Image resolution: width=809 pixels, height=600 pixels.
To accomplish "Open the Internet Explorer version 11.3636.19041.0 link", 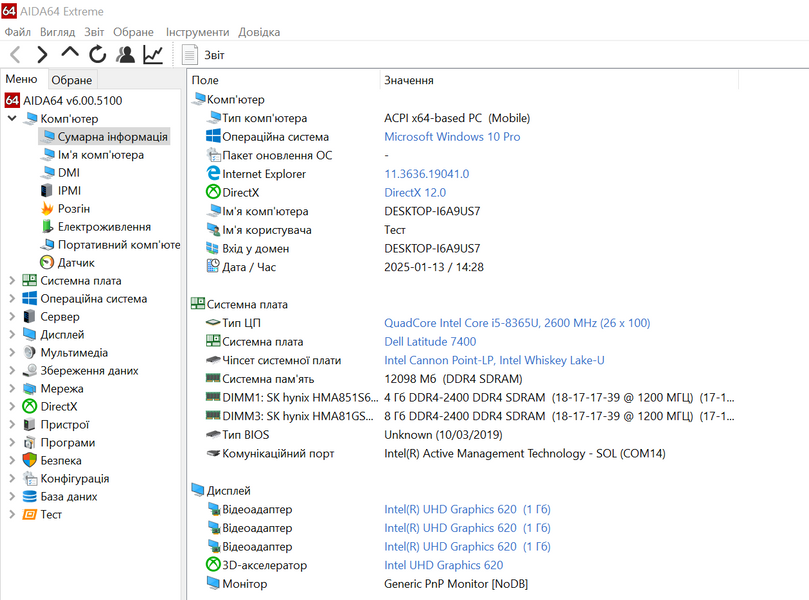I will [x=427, y=174].
